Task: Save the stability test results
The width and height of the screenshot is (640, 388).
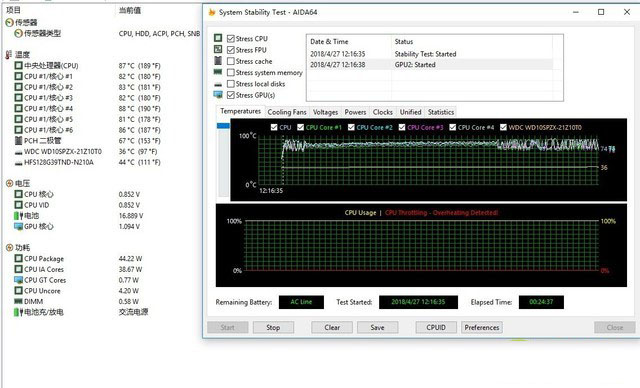Action: click(x=377, y=327)
